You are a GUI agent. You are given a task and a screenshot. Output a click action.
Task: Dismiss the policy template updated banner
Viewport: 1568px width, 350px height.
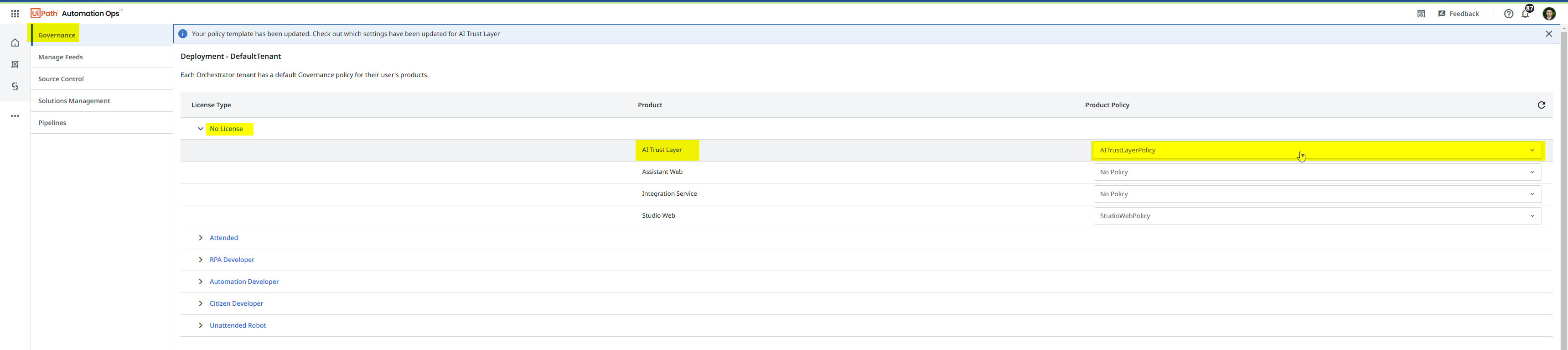1548,34
